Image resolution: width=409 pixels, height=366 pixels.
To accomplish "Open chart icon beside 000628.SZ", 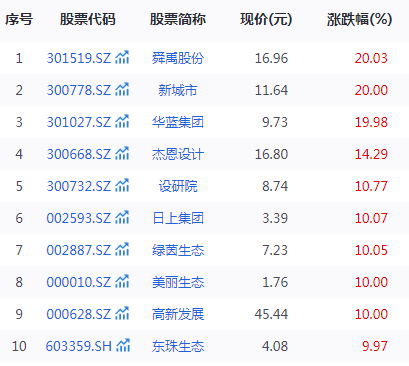I will [x=122, y=314].
